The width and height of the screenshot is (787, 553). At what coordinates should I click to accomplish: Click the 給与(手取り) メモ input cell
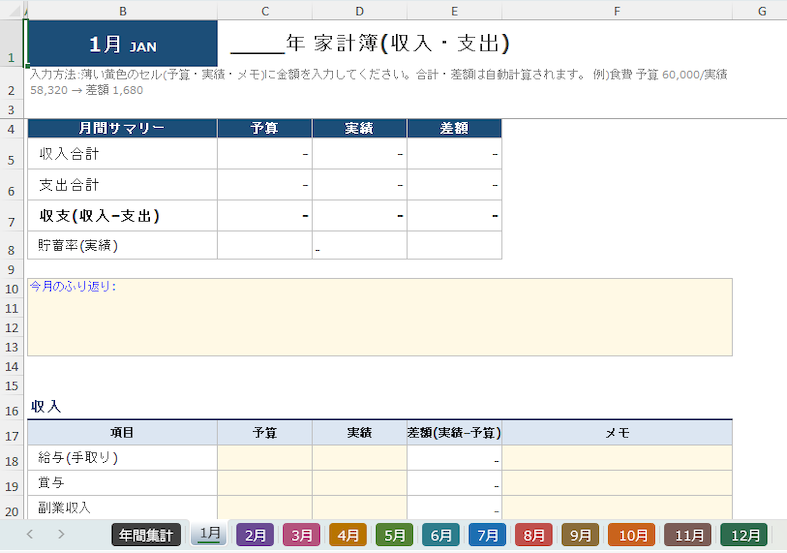[x=617, y=458]
